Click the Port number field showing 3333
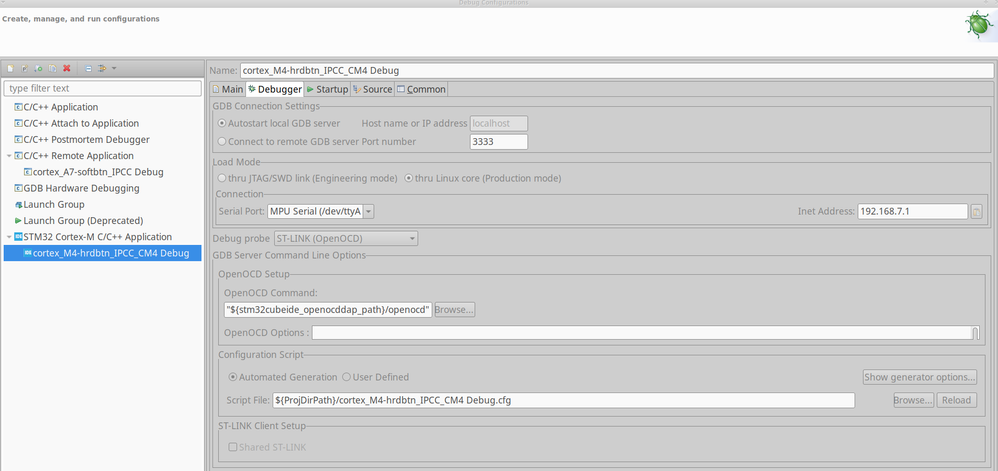This screenshot has width=998, height=471. click(x=499, y=142)
